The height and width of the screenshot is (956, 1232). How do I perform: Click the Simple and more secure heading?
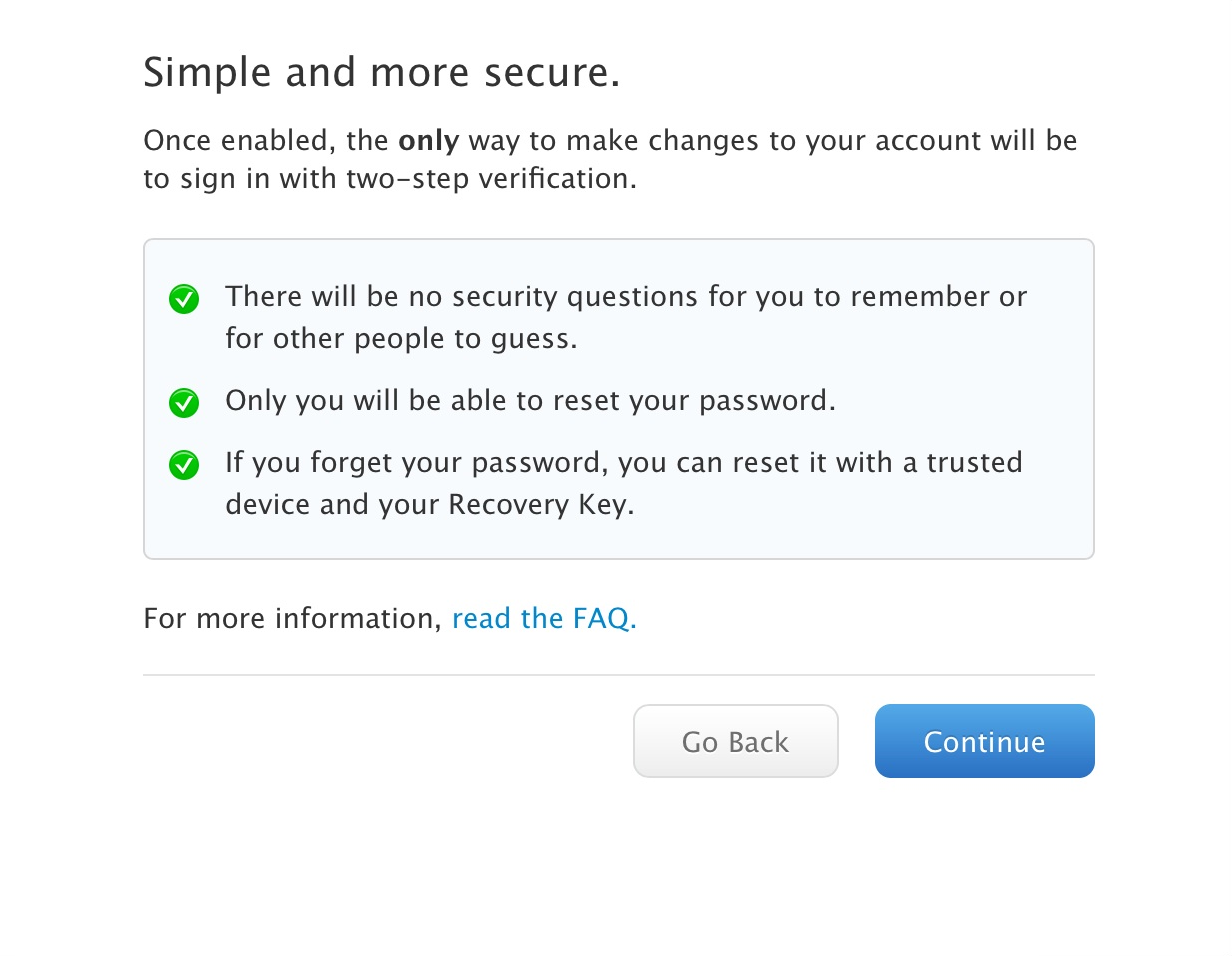pos(381,73)
